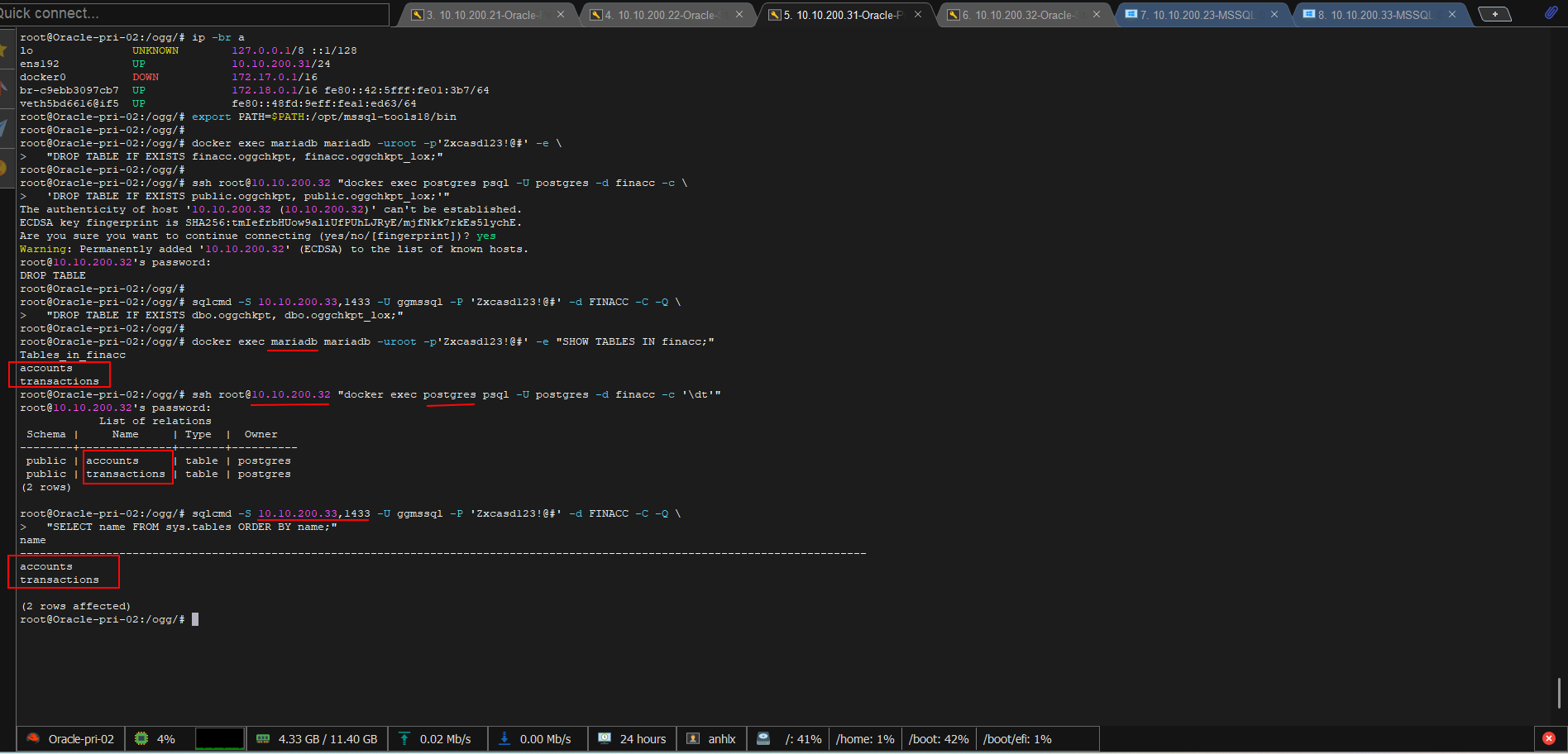Click the 'ip -br a' command text
Image resolution: width=1568 pixels, height=754 pixels.
click(x=218, y=37)
